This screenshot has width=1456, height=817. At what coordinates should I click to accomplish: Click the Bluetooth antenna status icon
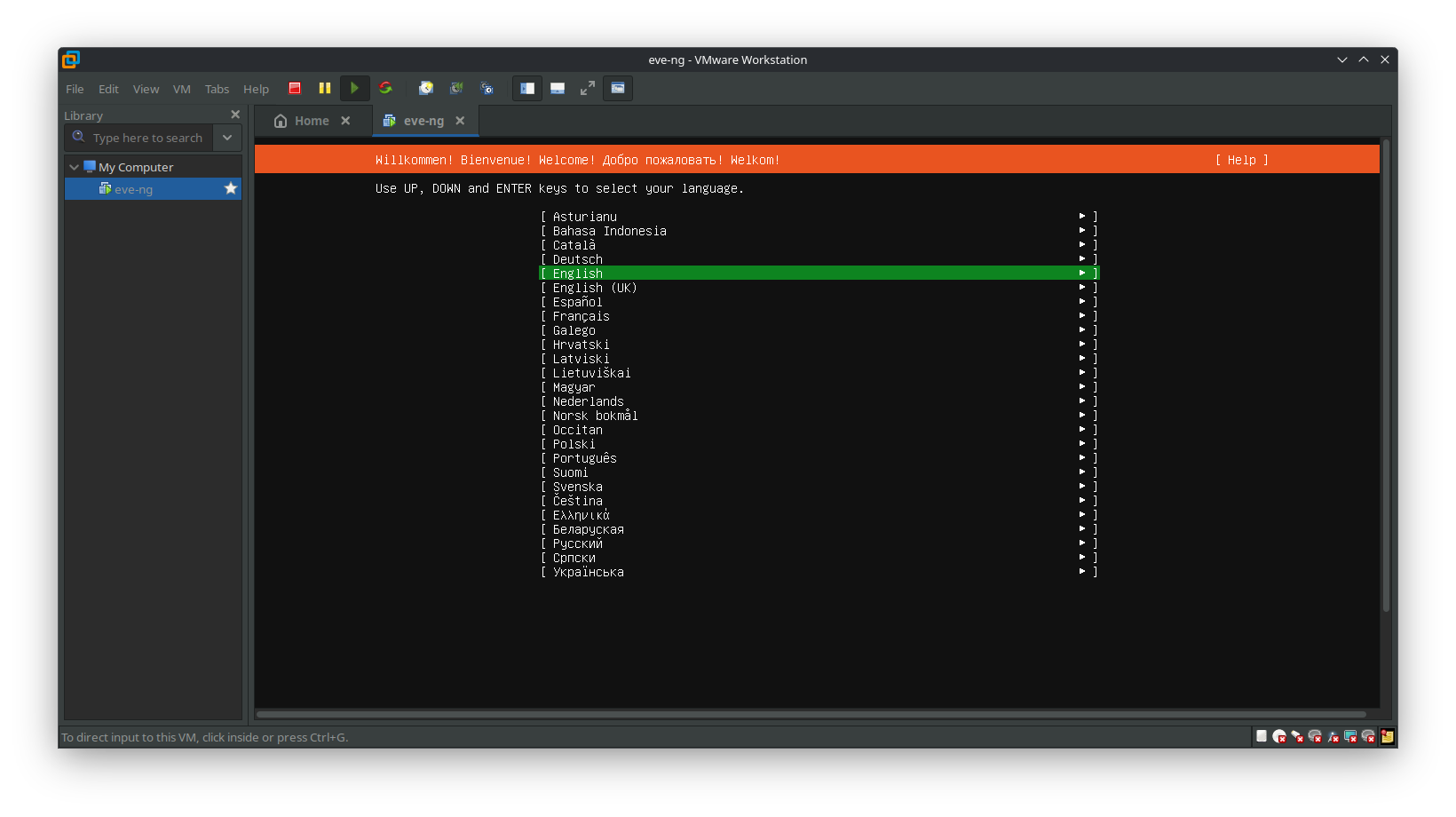click(1333, 736)
